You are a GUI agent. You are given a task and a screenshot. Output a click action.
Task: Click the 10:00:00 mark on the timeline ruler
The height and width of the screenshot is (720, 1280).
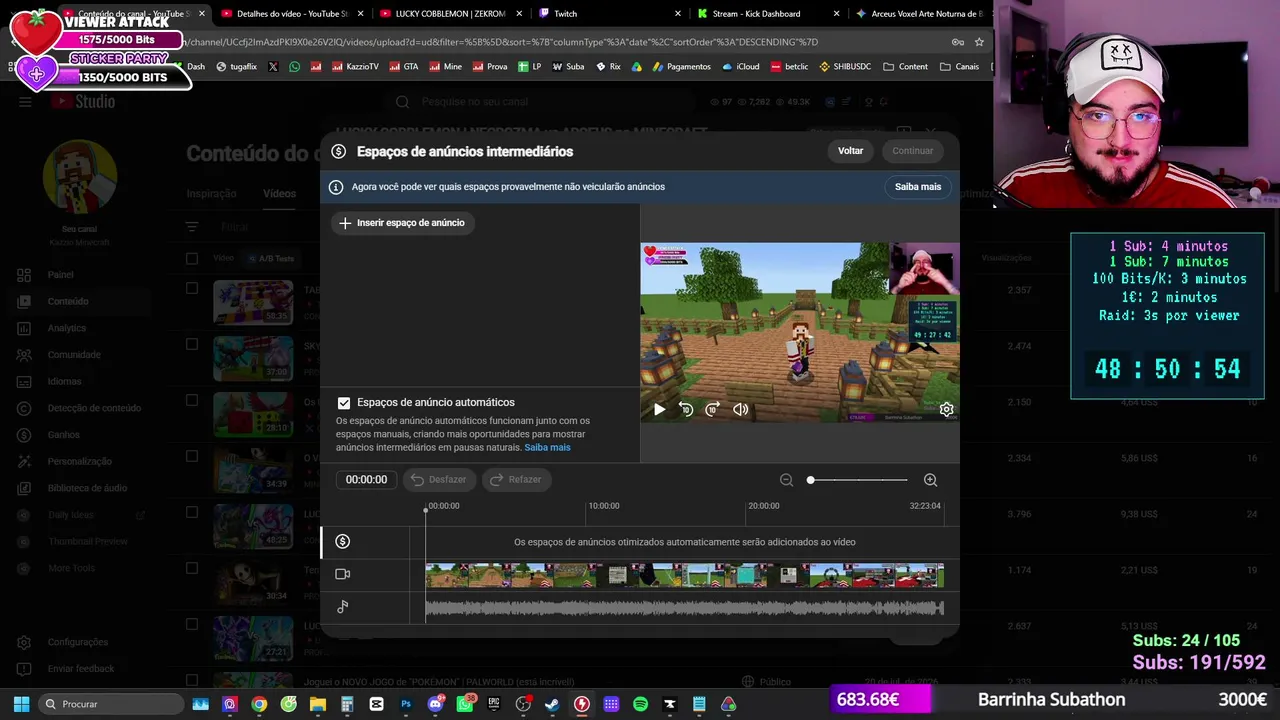click(x=604, y=506)
